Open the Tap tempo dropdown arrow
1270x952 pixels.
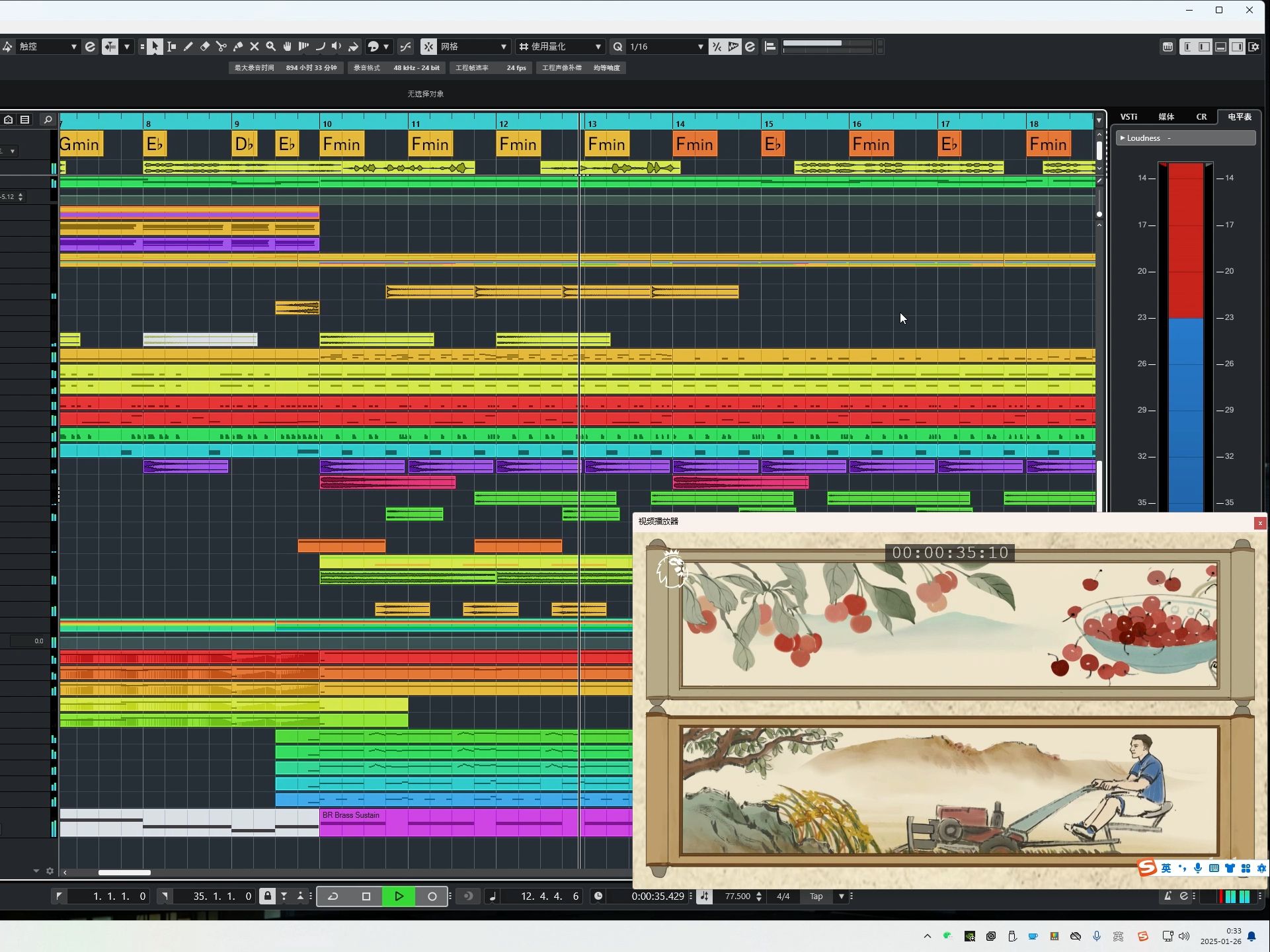pyautogui.click(x=842, y=896)
